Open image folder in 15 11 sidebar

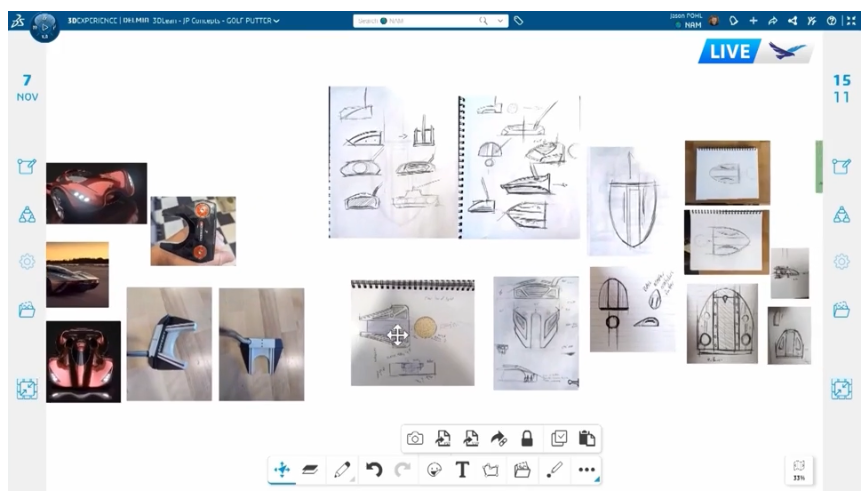coord(841,310)
